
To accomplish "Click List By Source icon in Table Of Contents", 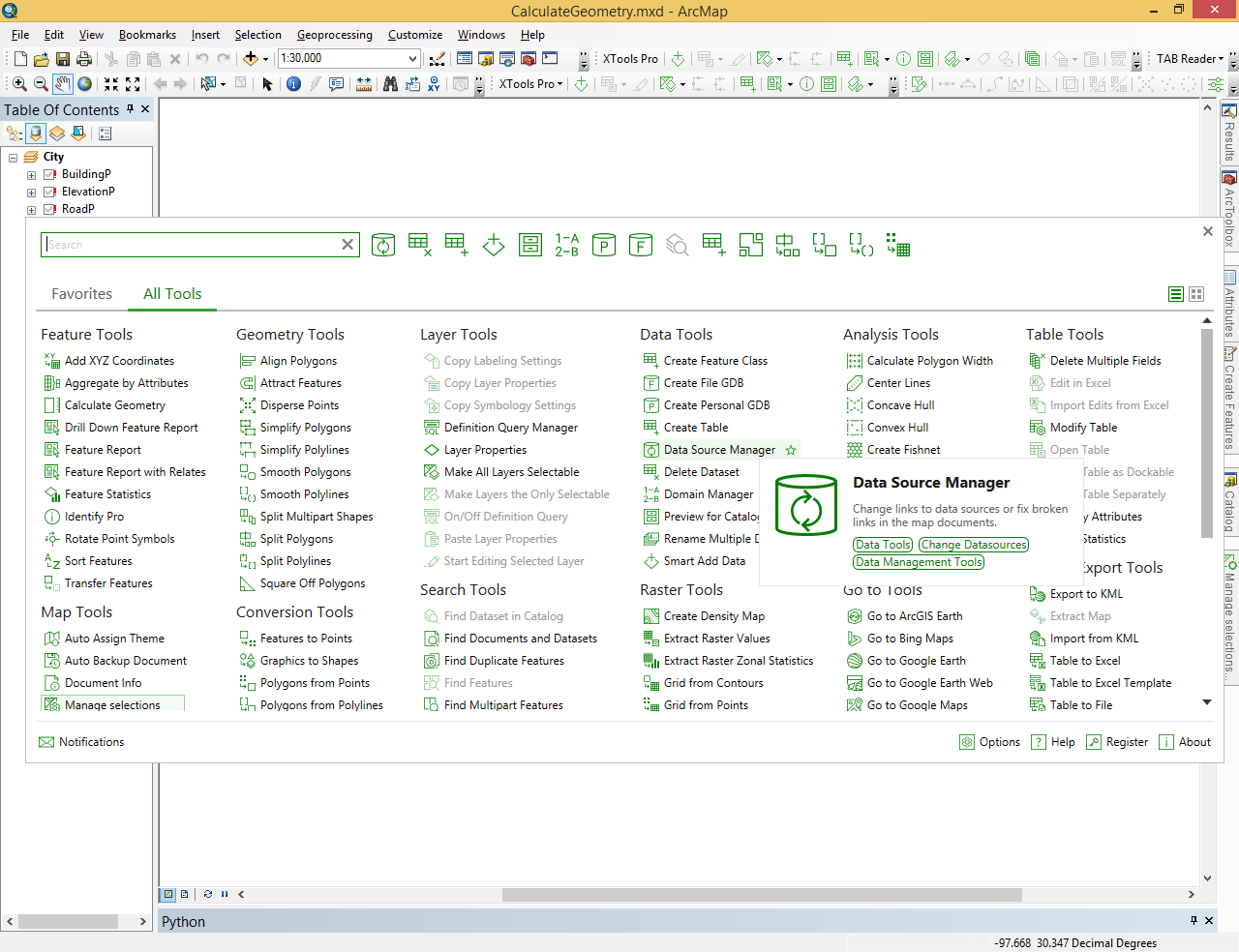I will (36, 134).
